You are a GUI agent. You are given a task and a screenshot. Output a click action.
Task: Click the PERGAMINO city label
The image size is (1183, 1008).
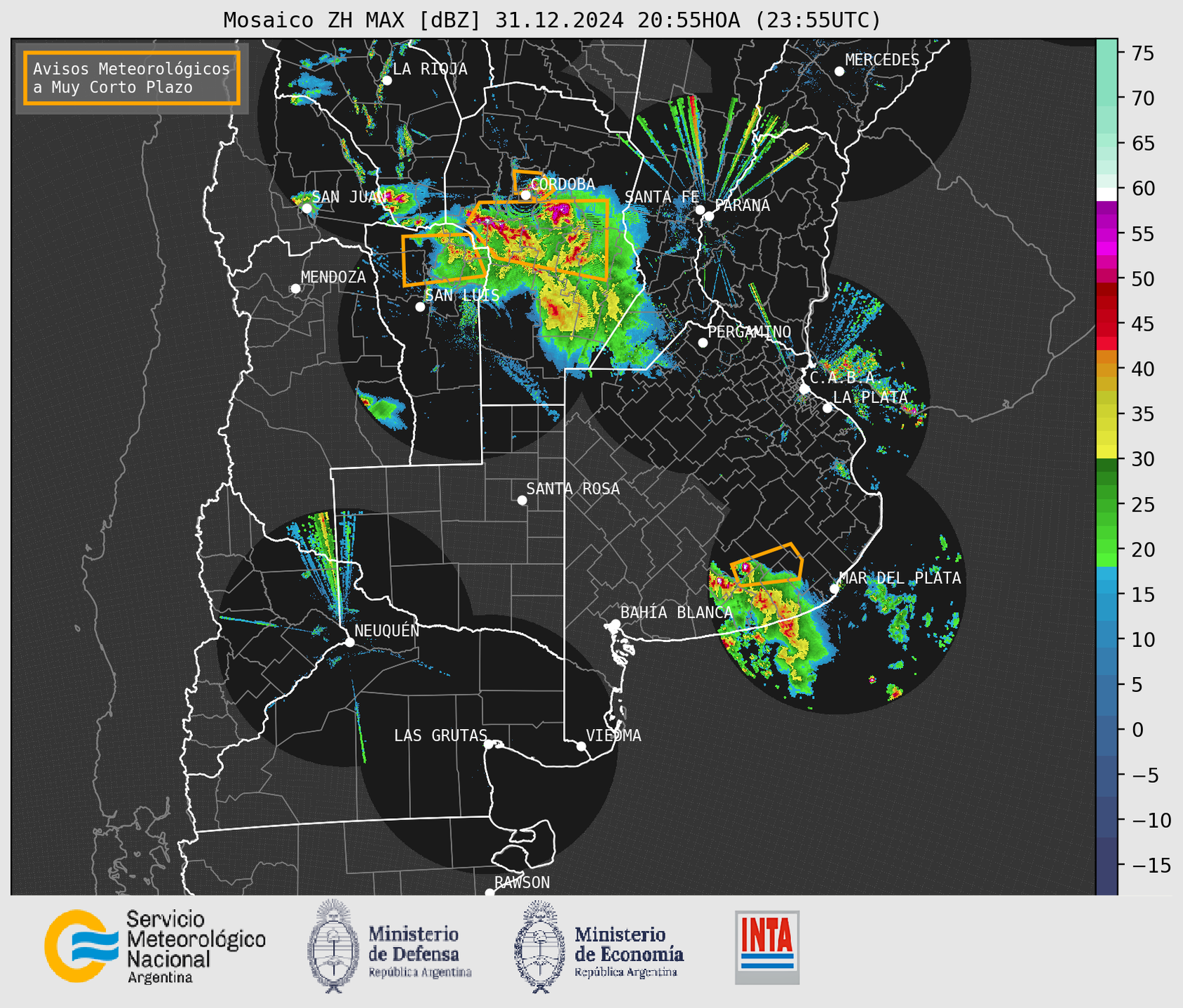[x=749, y=332]
